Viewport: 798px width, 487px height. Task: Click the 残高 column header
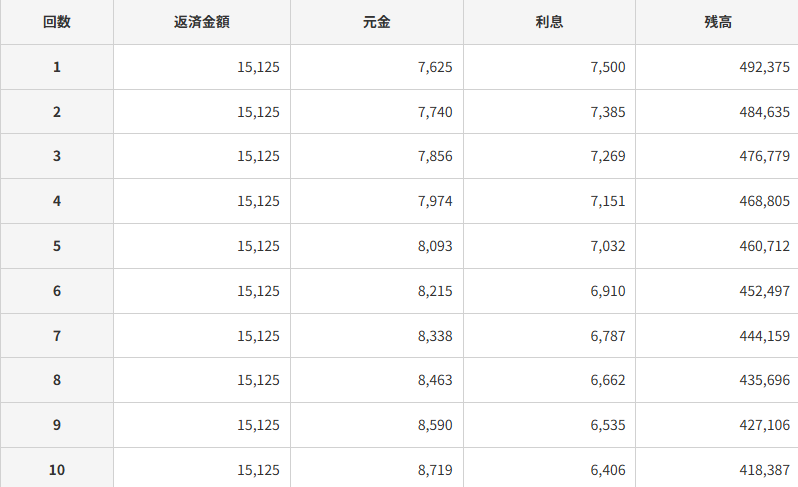click(x=717, y=22)
